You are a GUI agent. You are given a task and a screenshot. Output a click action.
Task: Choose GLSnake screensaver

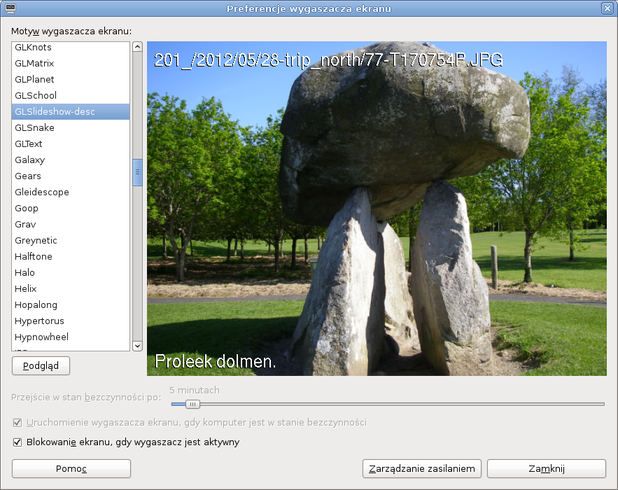pos(71,128)
